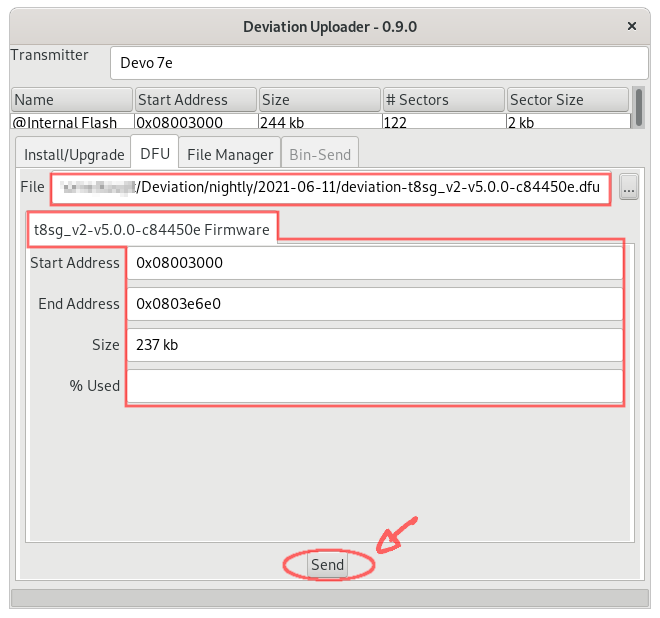Click the 0x08003000 cell in flash table
Viewport: 660px width, 618px height.
pos(196,122)
